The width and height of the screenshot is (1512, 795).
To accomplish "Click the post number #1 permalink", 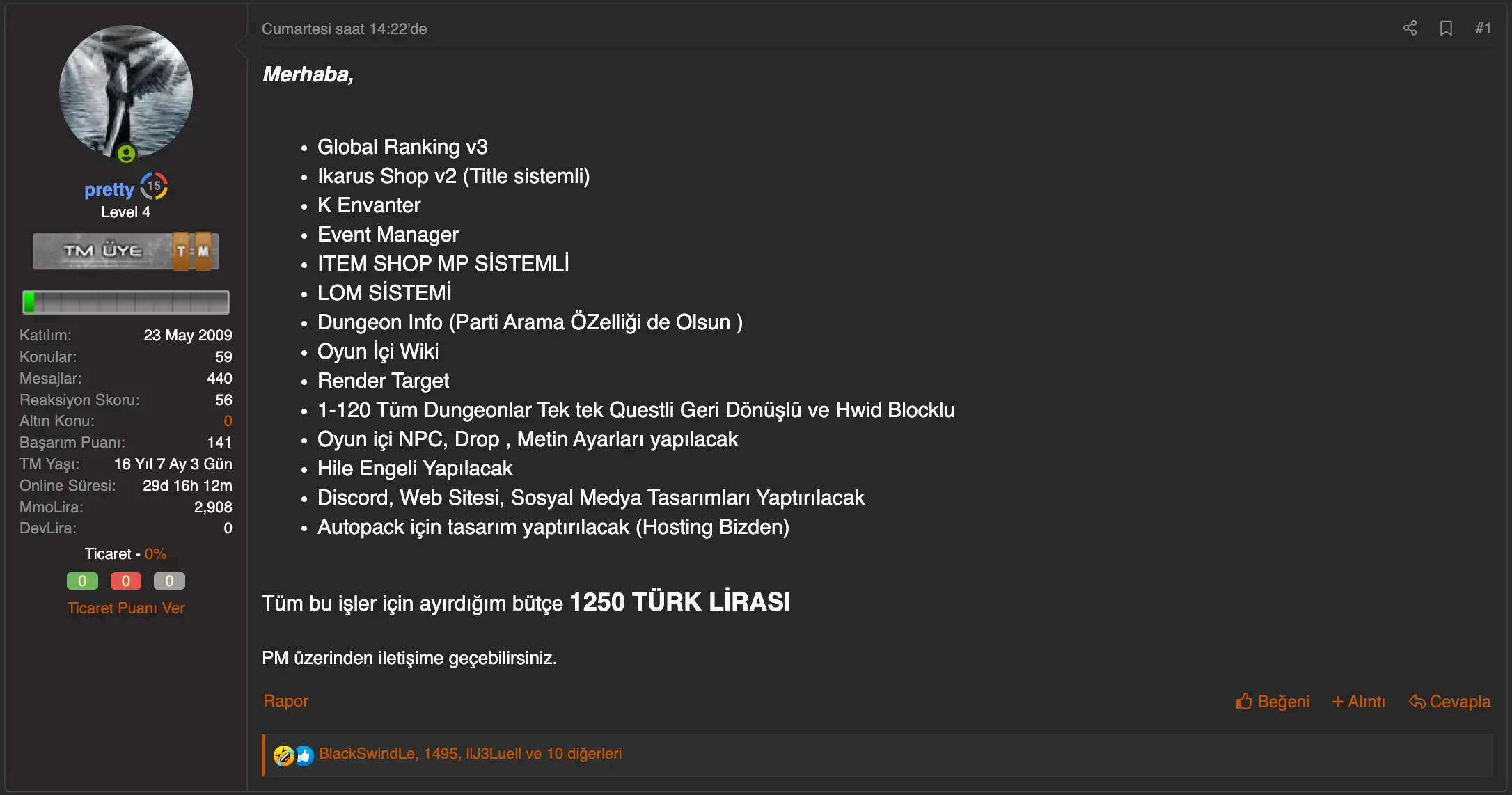I will pyautogui.click(x=1483, y=28).
